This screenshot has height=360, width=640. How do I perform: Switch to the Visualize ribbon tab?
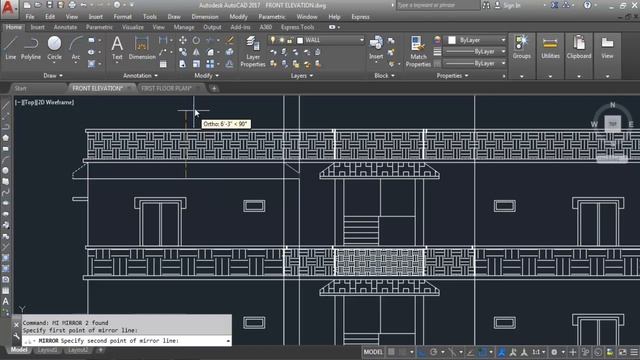click(x=133, y=27)
